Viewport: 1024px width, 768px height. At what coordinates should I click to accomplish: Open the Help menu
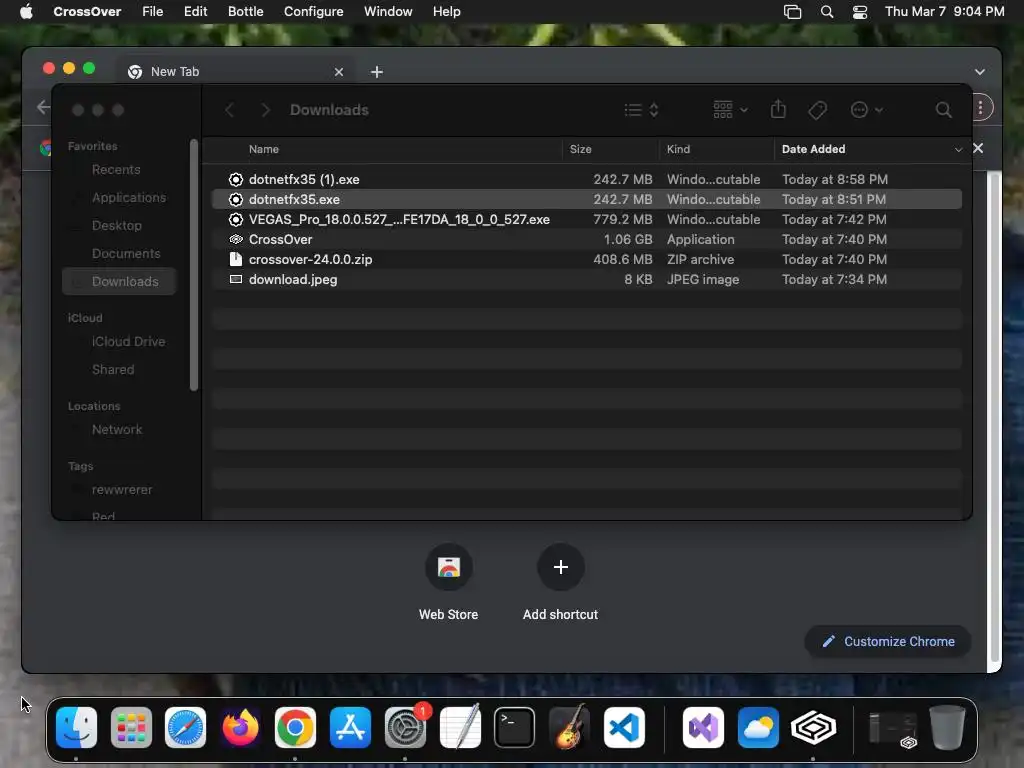coord(447,11)
